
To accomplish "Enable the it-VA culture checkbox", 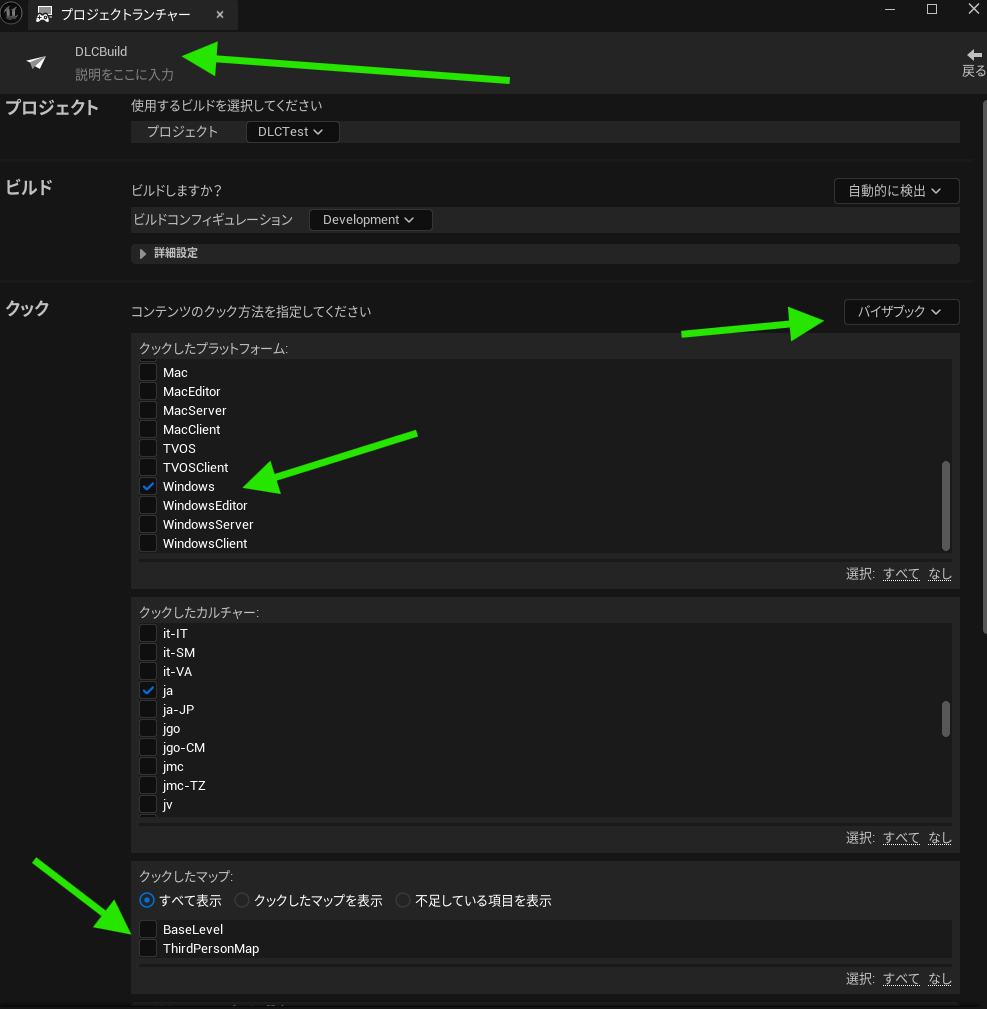I will [148, 671].
